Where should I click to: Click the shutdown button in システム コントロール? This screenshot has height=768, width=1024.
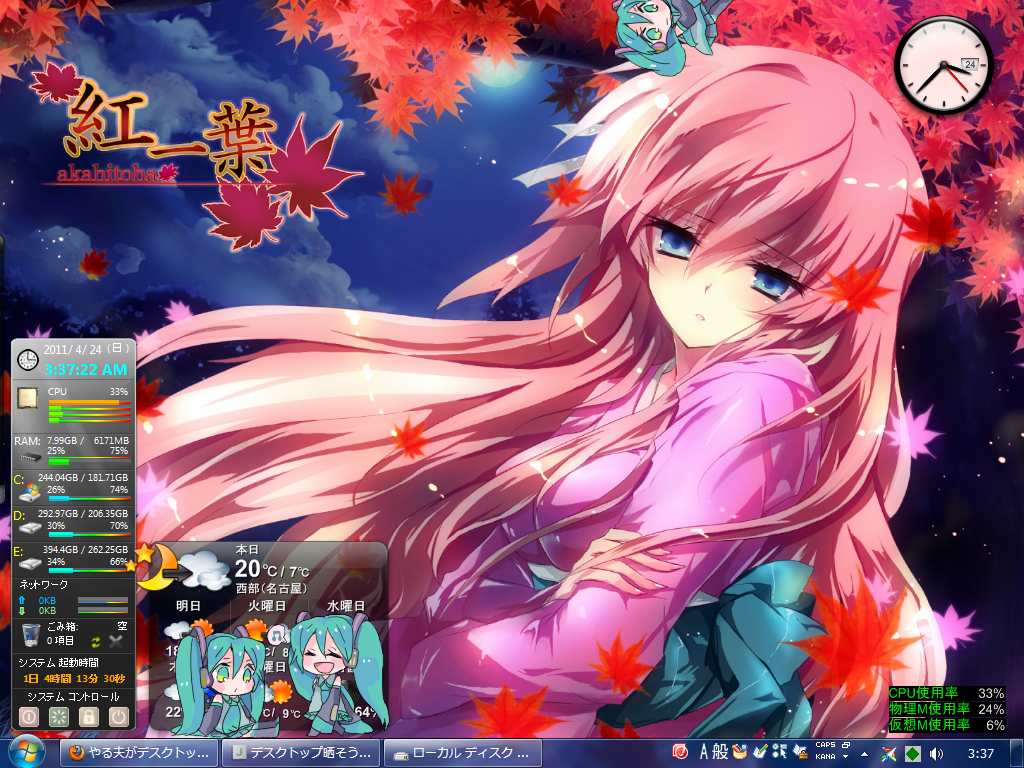(x=29, y=716)
